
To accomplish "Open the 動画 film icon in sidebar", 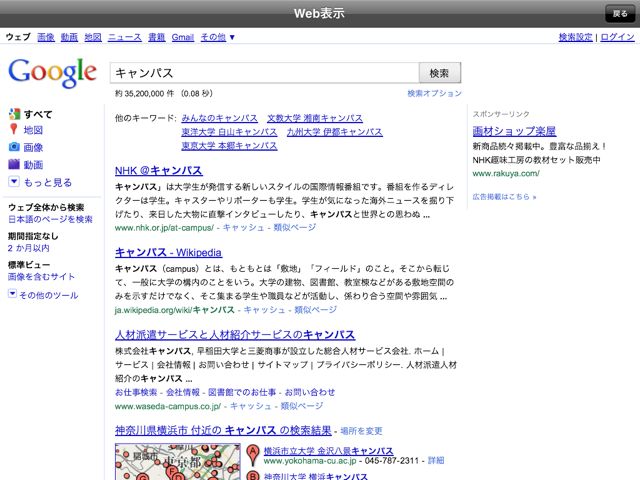I will tap(14, 164).
